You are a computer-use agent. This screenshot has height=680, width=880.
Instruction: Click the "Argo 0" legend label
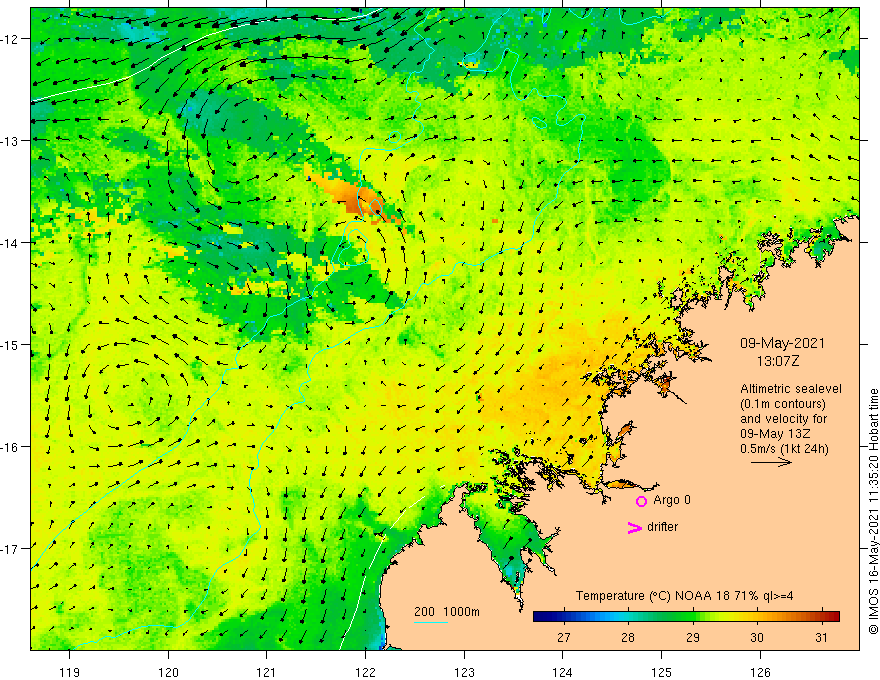[672, 500]
